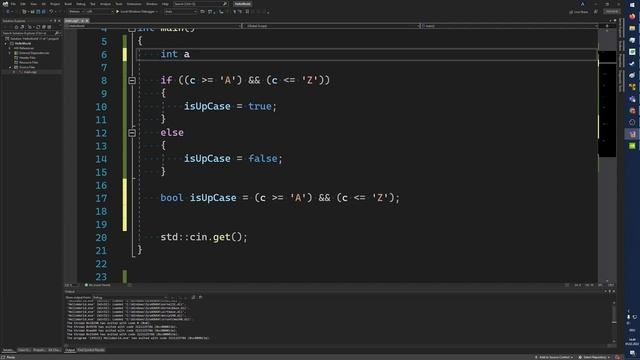Open the main() member navigation dropdown
Screen dimensions: 640x360
coord(510,26)
